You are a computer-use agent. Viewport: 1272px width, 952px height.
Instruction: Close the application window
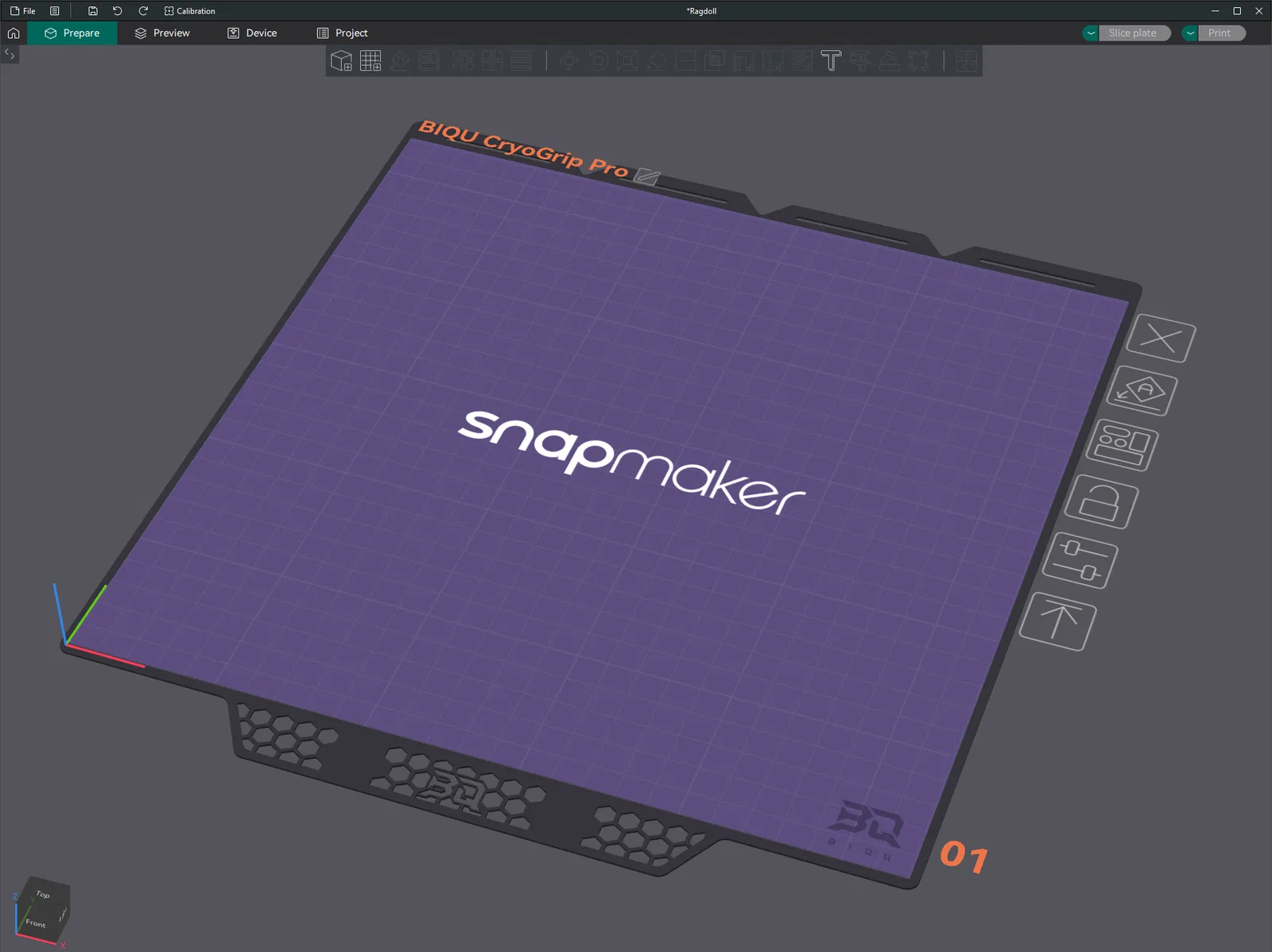1259,11
